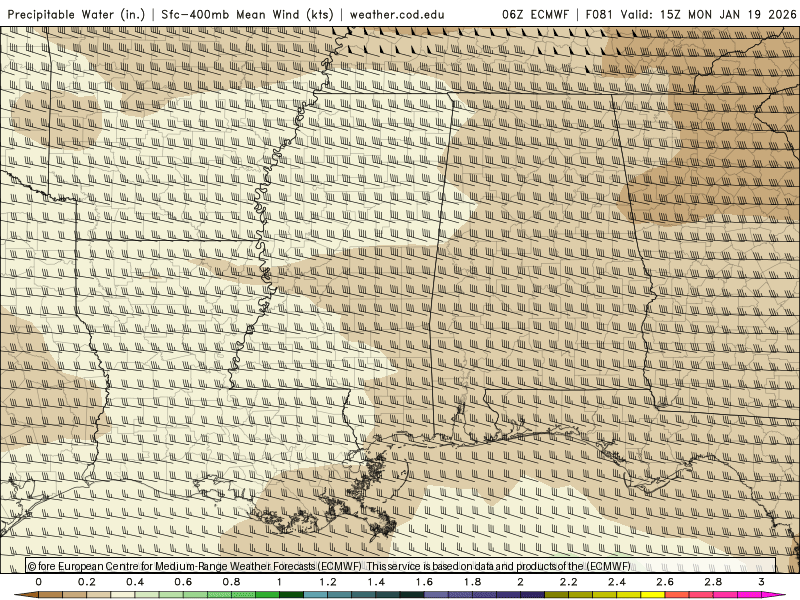Viewport: 800px width, 600px height.
Task: Click the '0' label on the color scale
Action: point(39,582)
